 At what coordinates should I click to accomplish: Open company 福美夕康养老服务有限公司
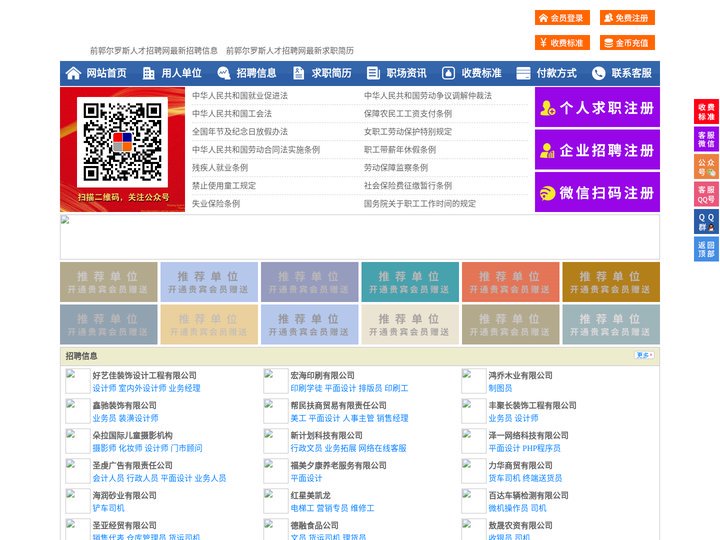(338, 465)
